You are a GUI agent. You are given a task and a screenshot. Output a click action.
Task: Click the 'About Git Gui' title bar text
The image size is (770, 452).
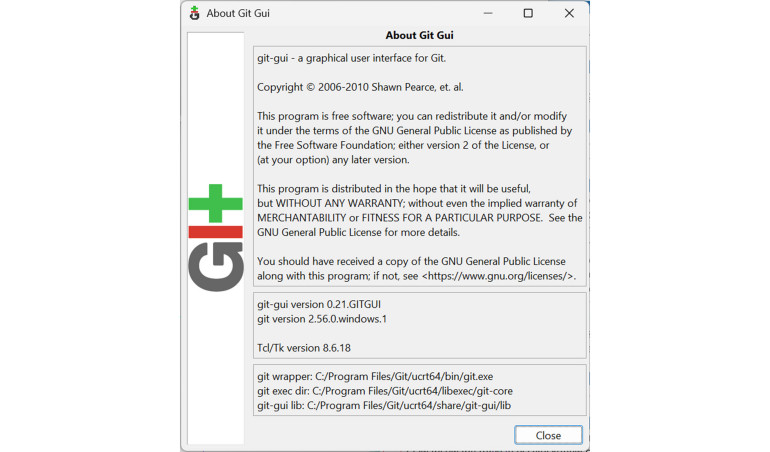click(238, 13)
